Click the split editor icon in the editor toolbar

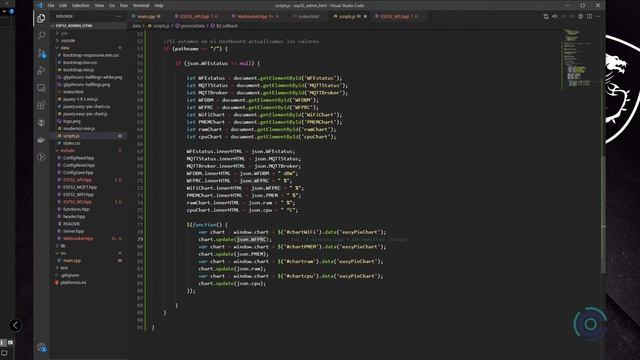click(589, 16)
